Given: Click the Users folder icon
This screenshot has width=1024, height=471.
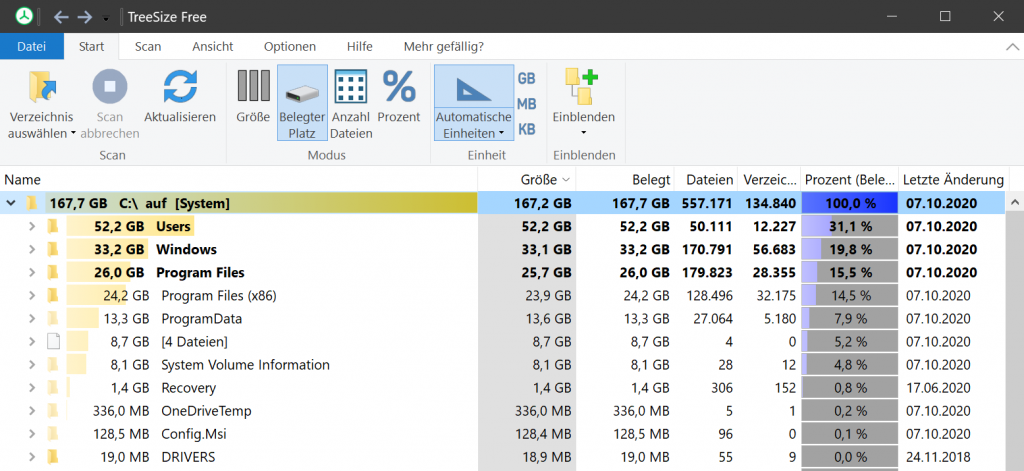Looking at the screenshot, I should pos(53,227).
